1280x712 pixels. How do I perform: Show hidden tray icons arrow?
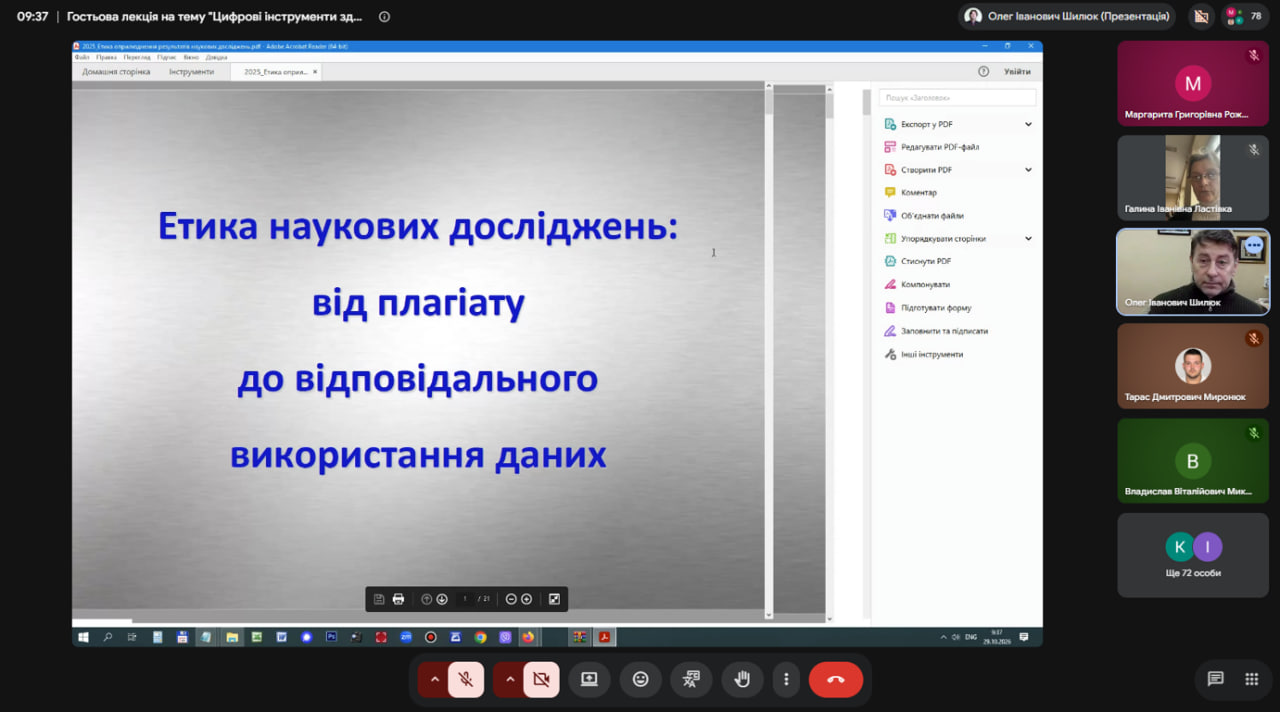(x=943, y=637)
